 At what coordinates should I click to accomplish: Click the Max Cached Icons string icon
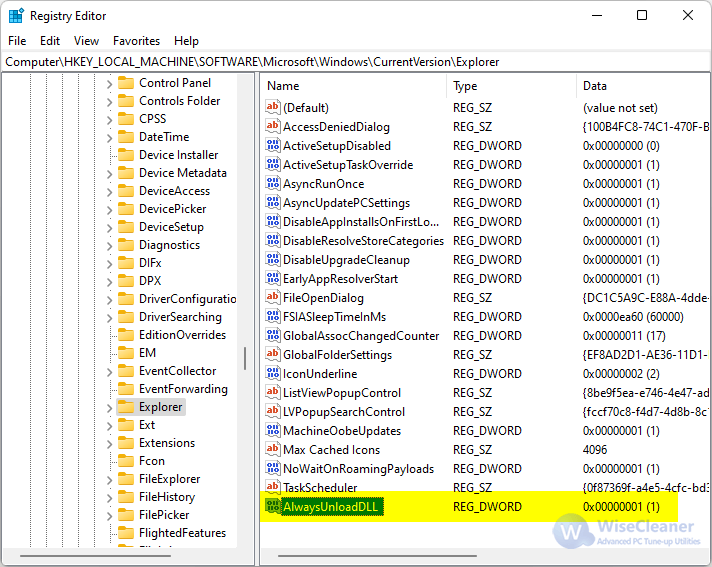click(x=272, y=449)
